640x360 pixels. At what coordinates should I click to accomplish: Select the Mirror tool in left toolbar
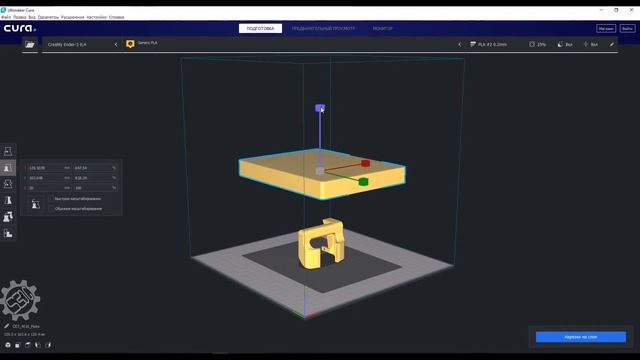pos(8,200)
